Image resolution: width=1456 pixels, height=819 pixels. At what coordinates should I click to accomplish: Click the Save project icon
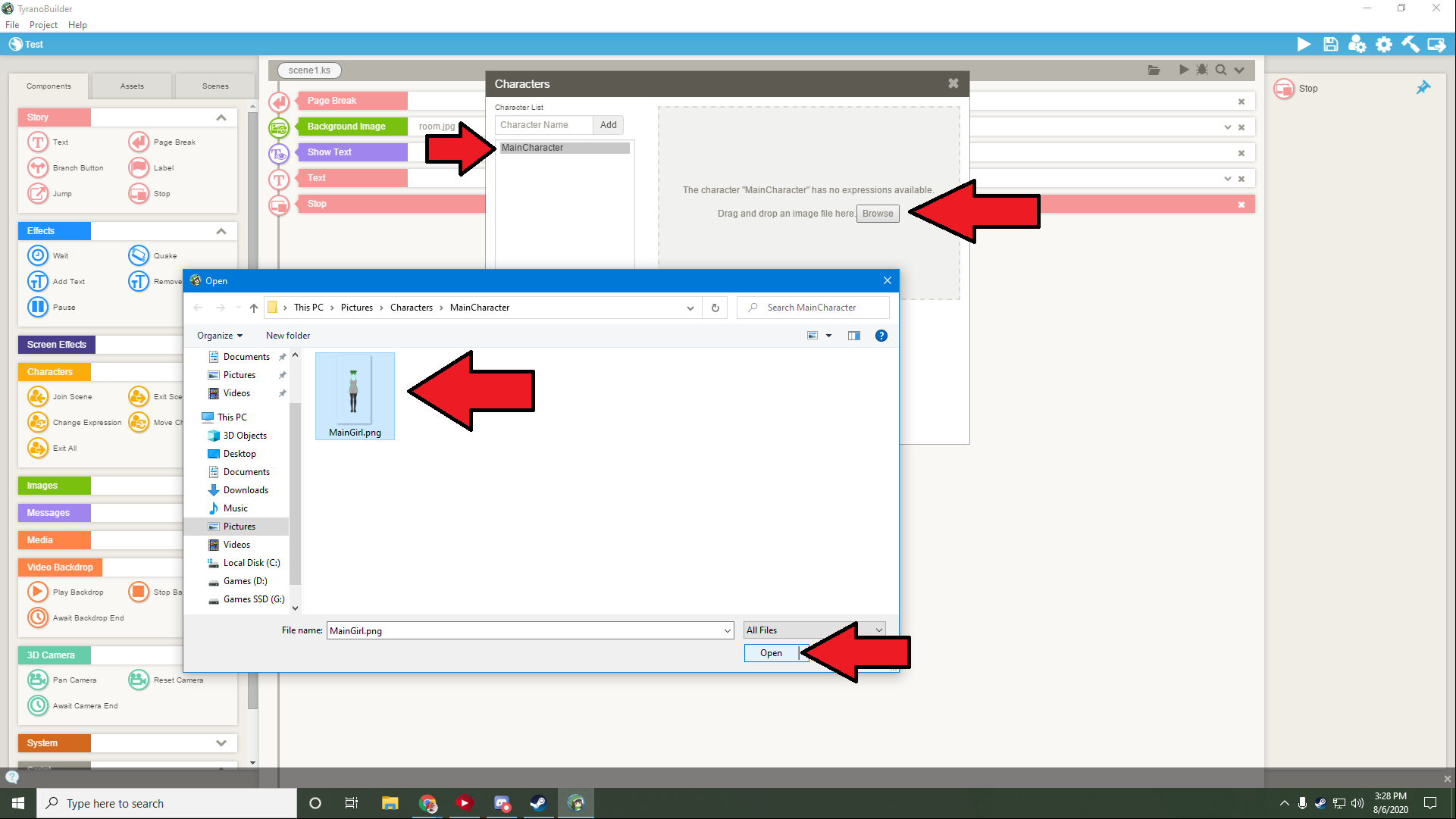[1330, 45]
